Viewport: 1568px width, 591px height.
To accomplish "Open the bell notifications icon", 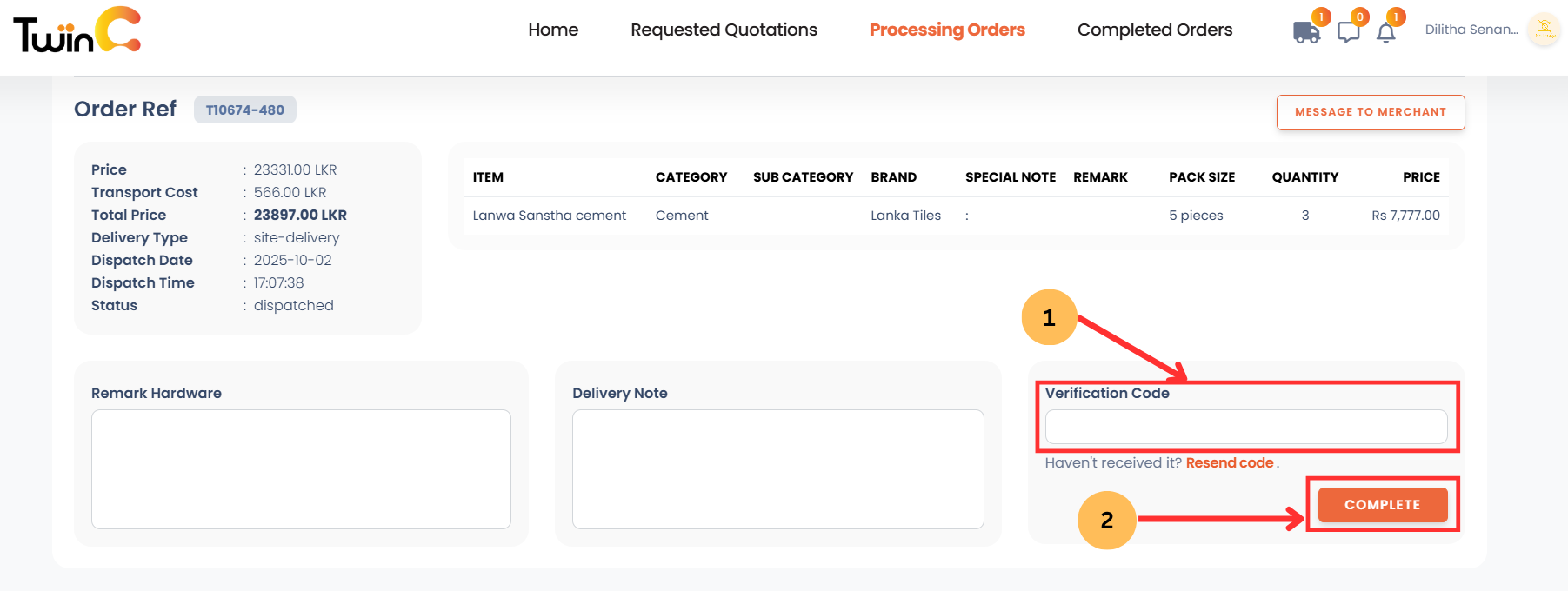I will point(1387,31).
